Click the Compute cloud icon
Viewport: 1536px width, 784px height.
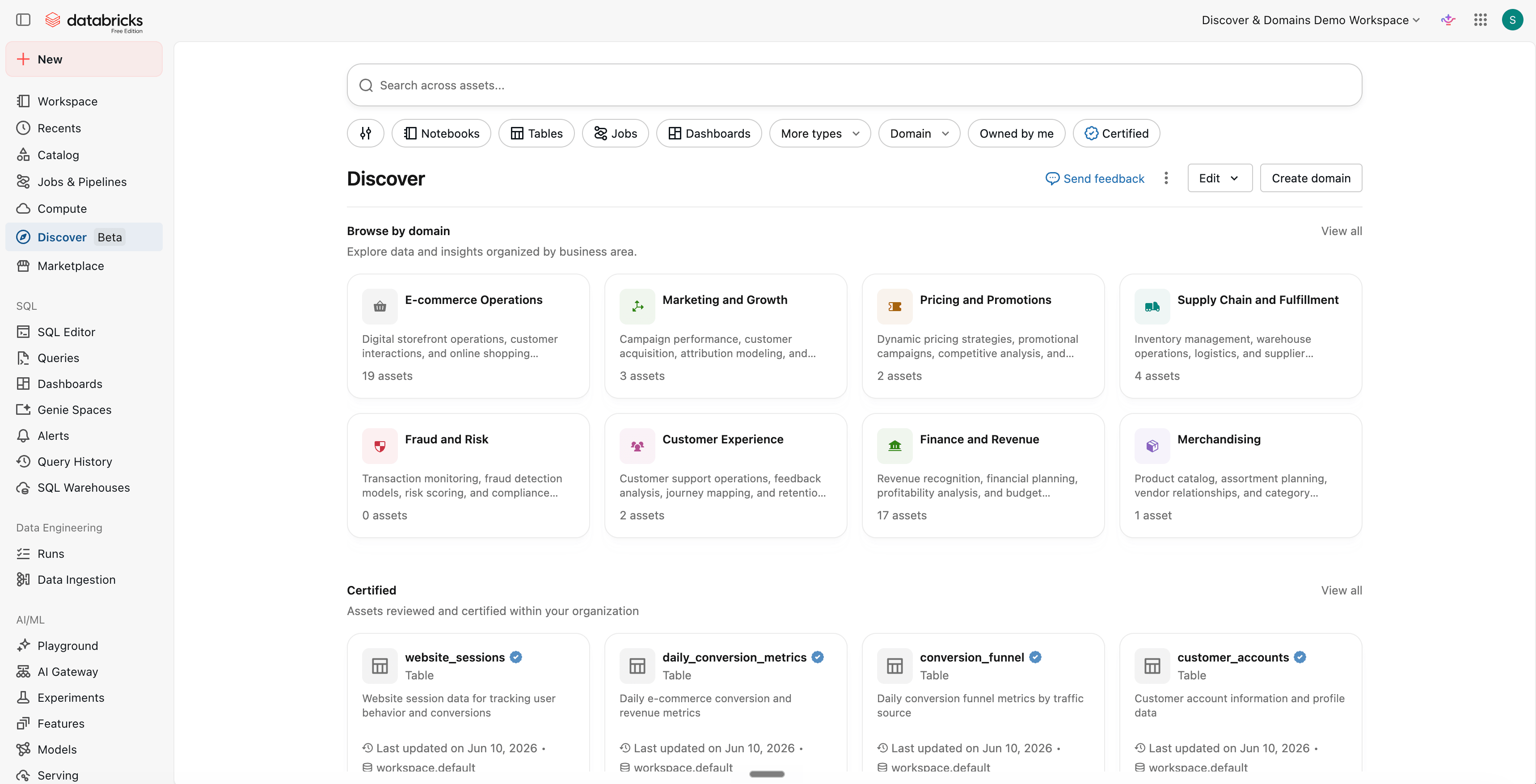tap(23, 209)
